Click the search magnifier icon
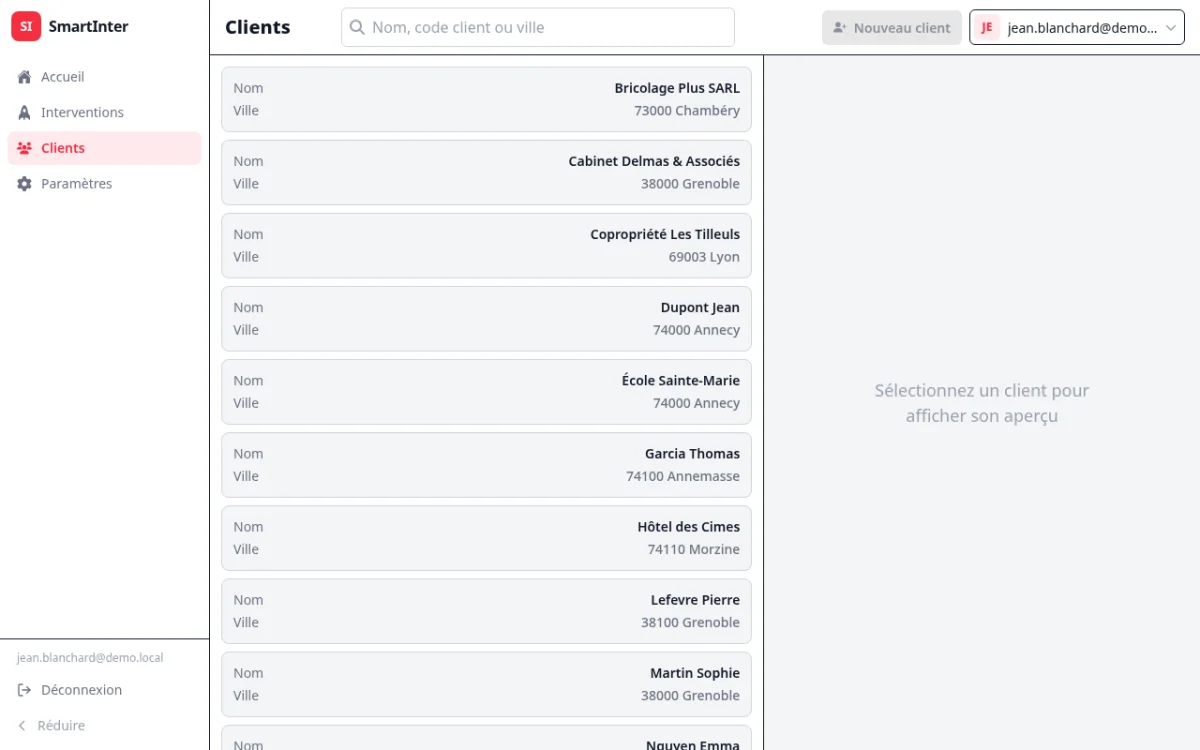This screenshot has height=750, width=1200. 357,28
